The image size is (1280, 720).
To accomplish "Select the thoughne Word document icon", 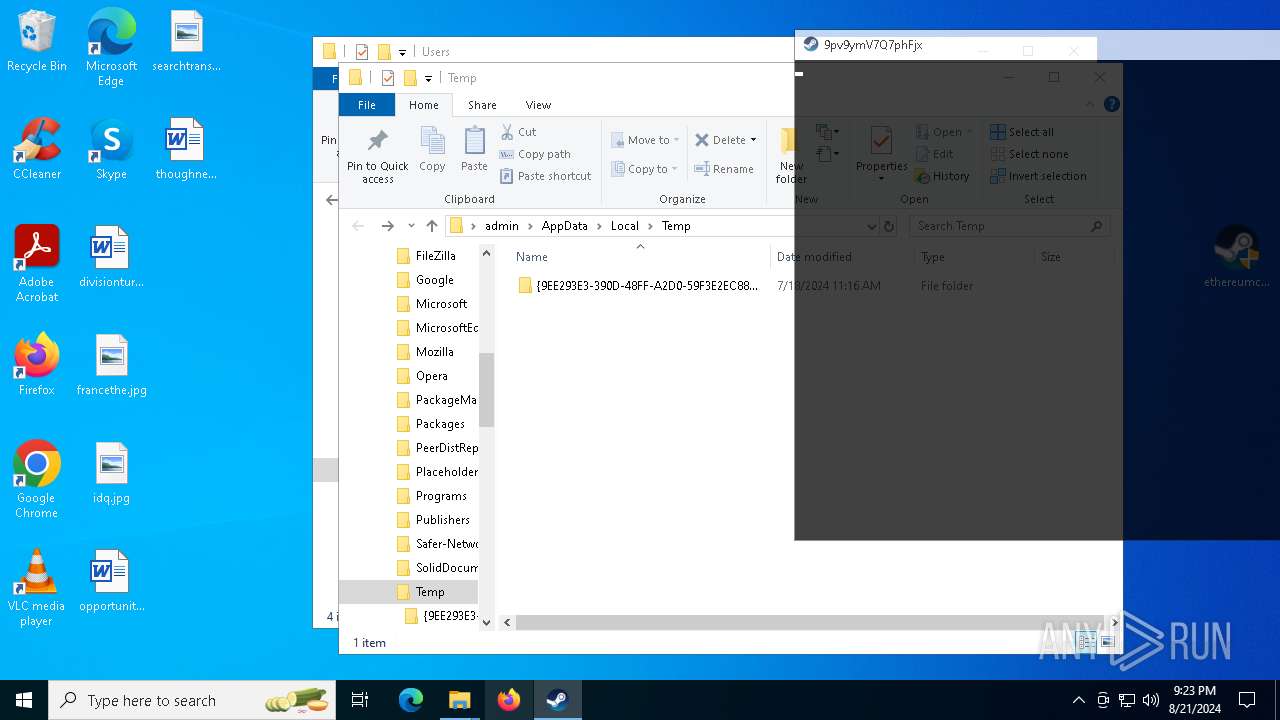I will click(186, 148).
